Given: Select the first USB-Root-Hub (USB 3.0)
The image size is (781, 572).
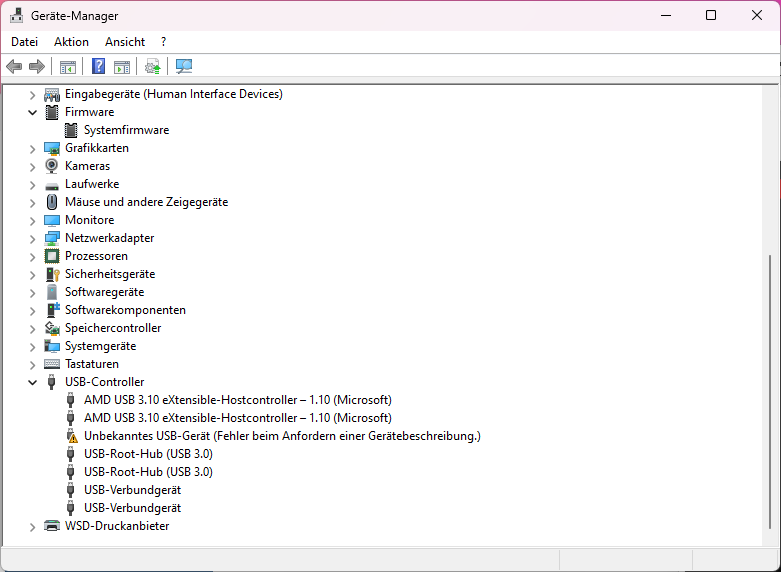Looking at the screenshot, I should [148, 454].
